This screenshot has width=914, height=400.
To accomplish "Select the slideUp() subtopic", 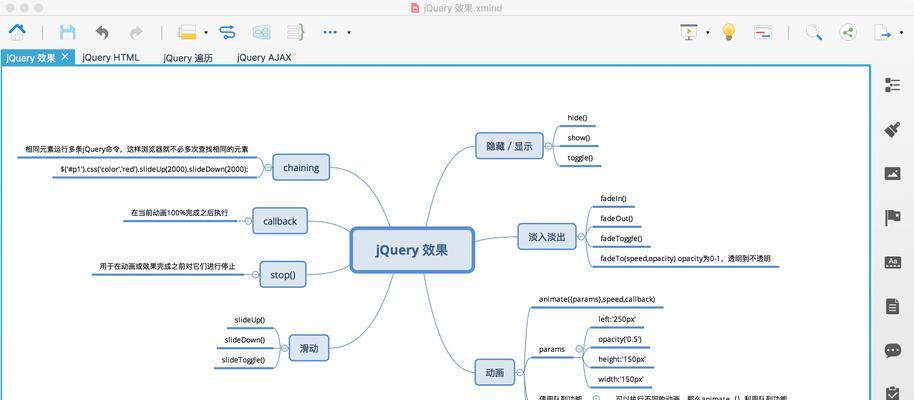I will [250, 320].
